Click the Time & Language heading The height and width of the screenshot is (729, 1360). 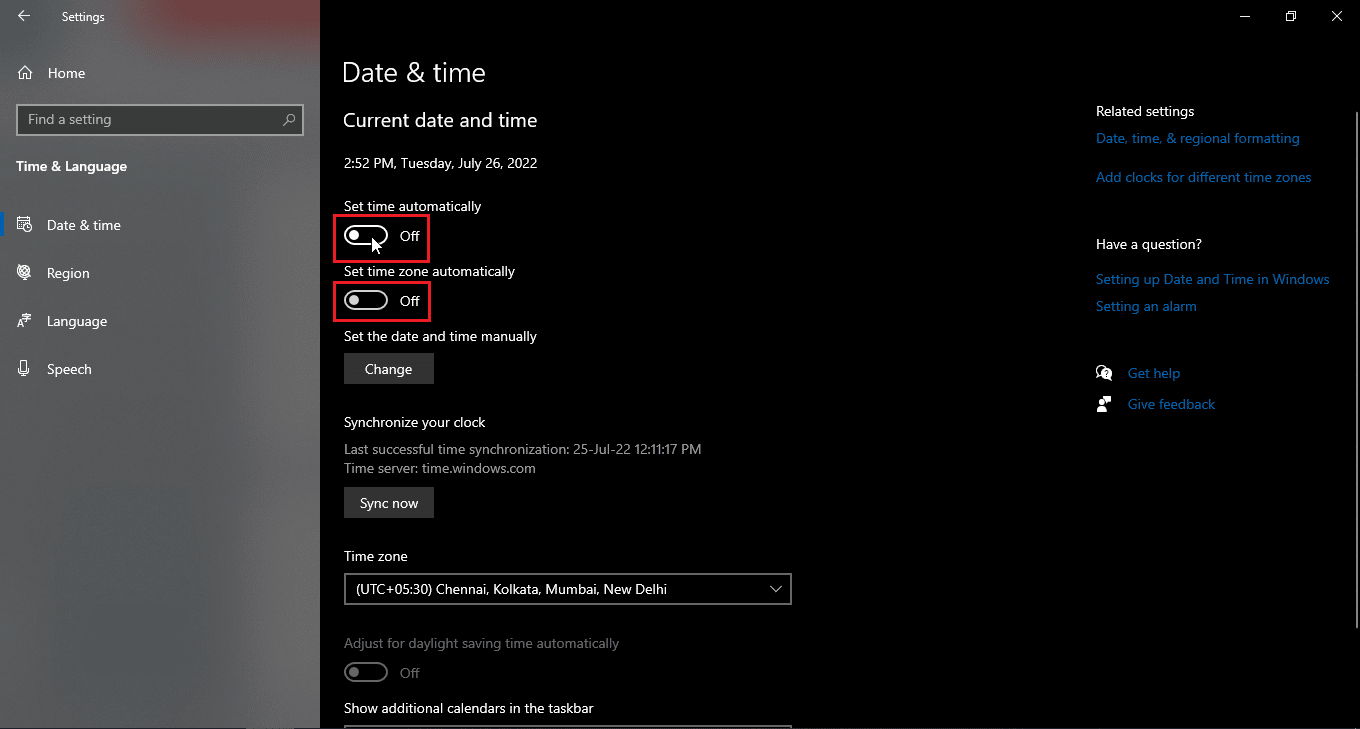pyautogui.click(x=72, y=166)
